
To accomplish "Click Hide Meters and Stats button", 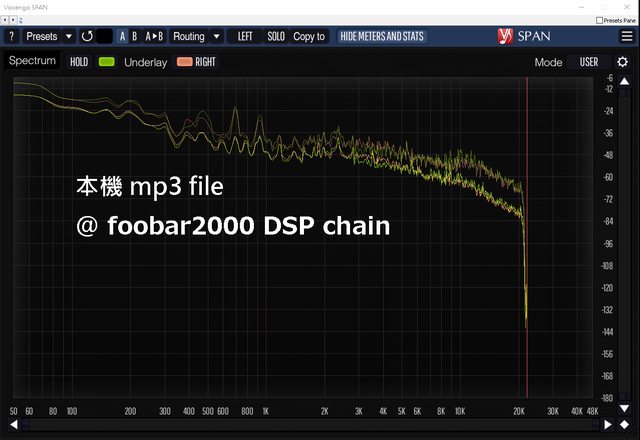I will (x=382, y=36).
